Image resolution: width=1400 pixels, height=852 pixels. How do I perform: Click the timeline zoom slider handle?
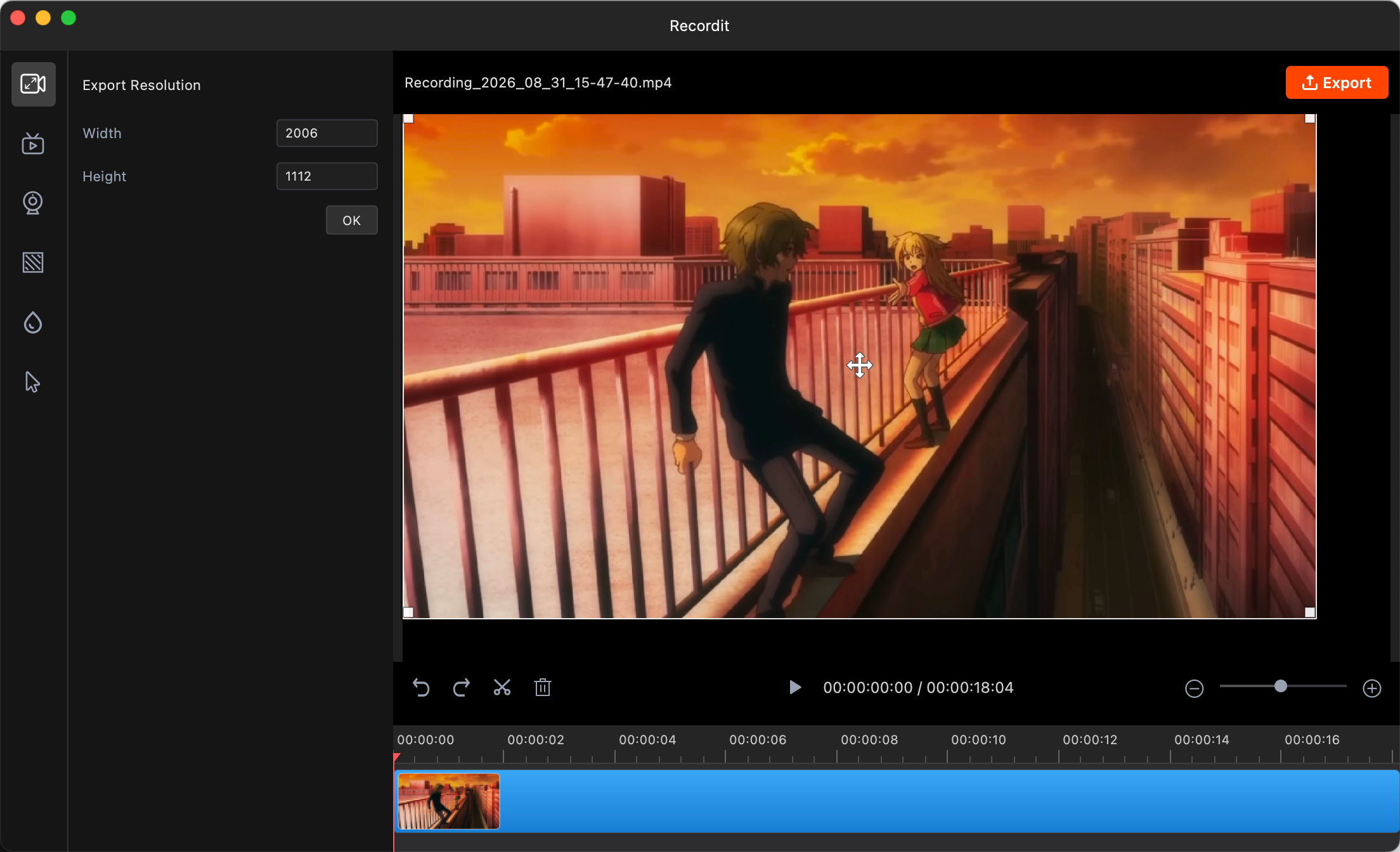pos(1281,686)
